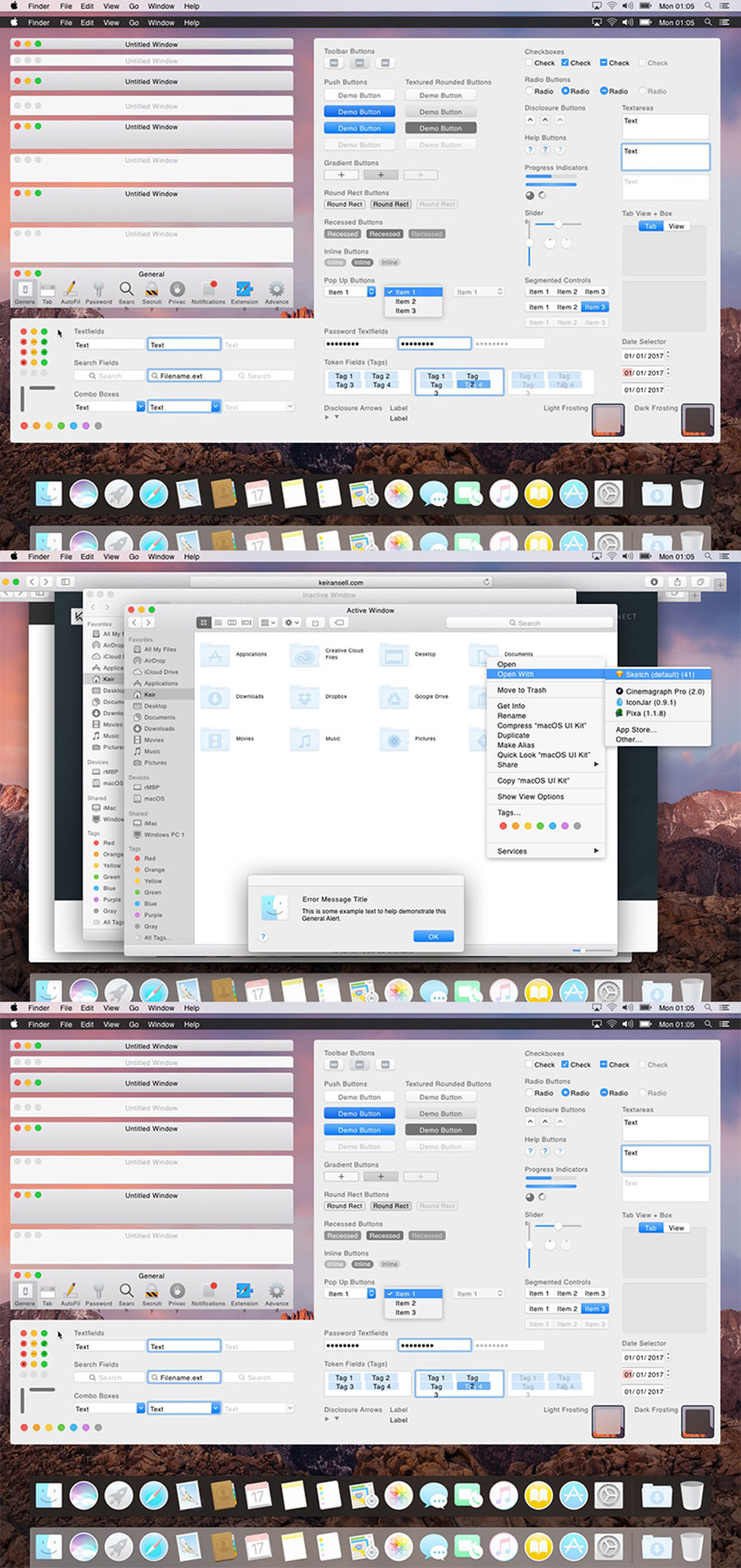Viewport: 741px width, 1568px height.
Task: Reload the keiransell.com page
Action: point(487,581)
